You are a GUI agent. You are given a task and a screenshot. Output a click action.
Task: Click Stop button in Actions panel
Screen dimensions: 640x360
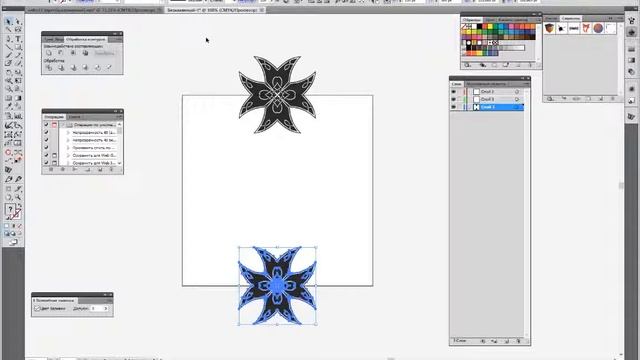pos(51,170)
